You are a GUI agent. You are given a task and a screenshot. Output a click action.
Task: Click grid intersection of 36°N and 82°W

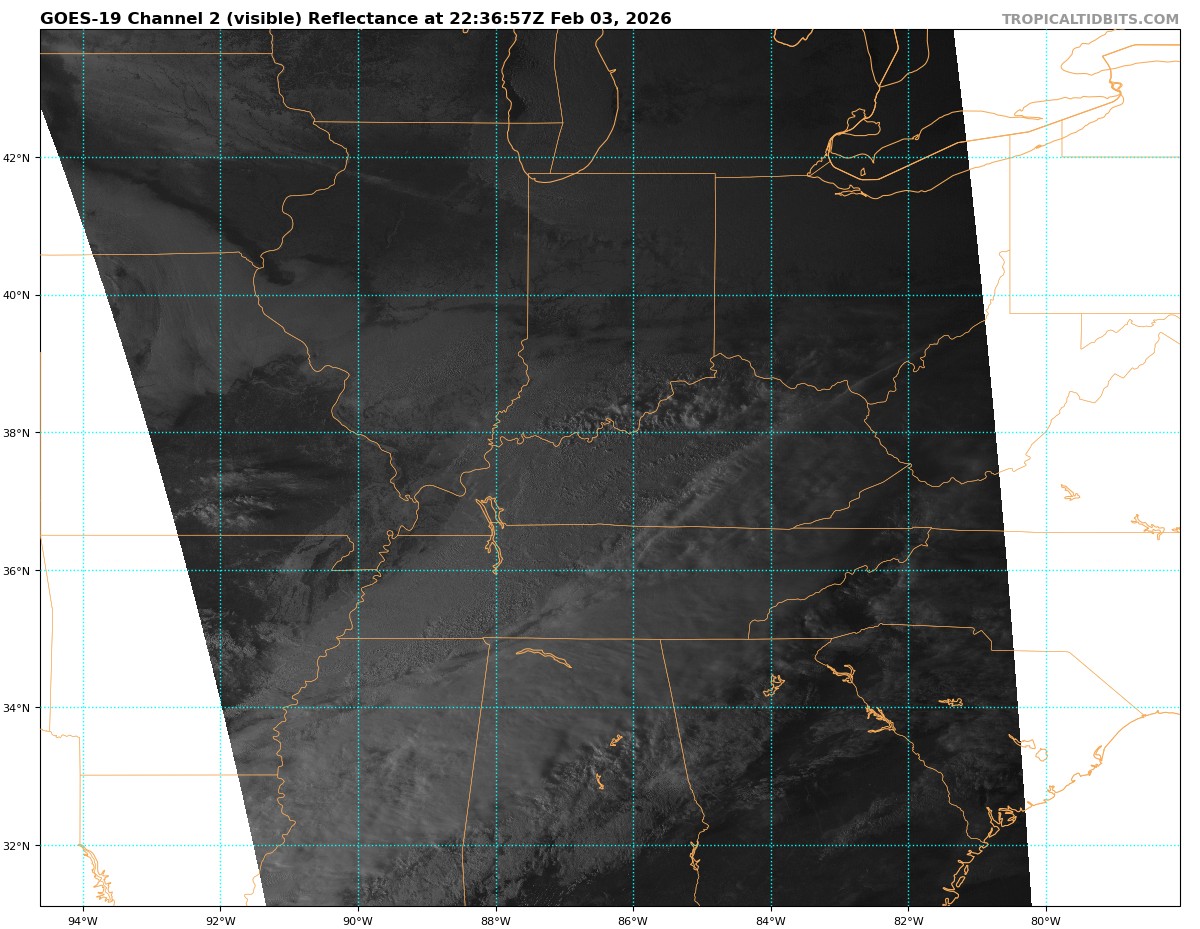pyautogui.click(x=908, y=571)
